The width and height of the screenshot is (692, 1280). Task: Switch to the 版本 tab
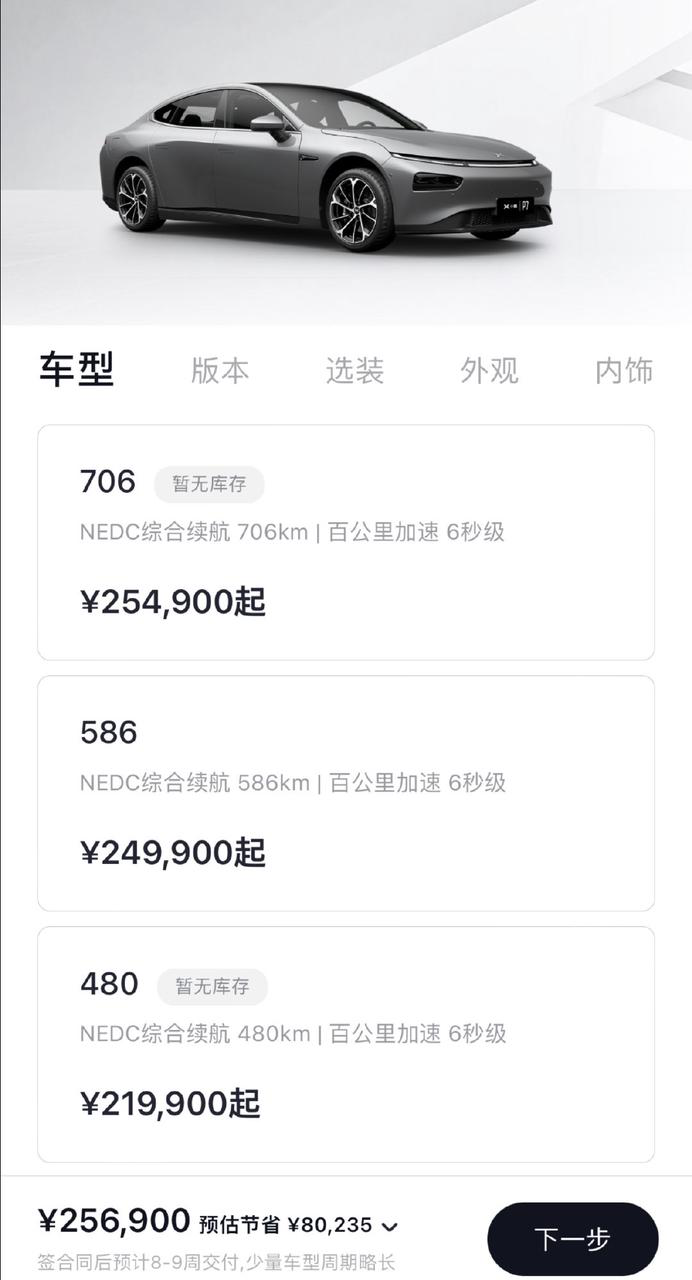coord(220,370)
